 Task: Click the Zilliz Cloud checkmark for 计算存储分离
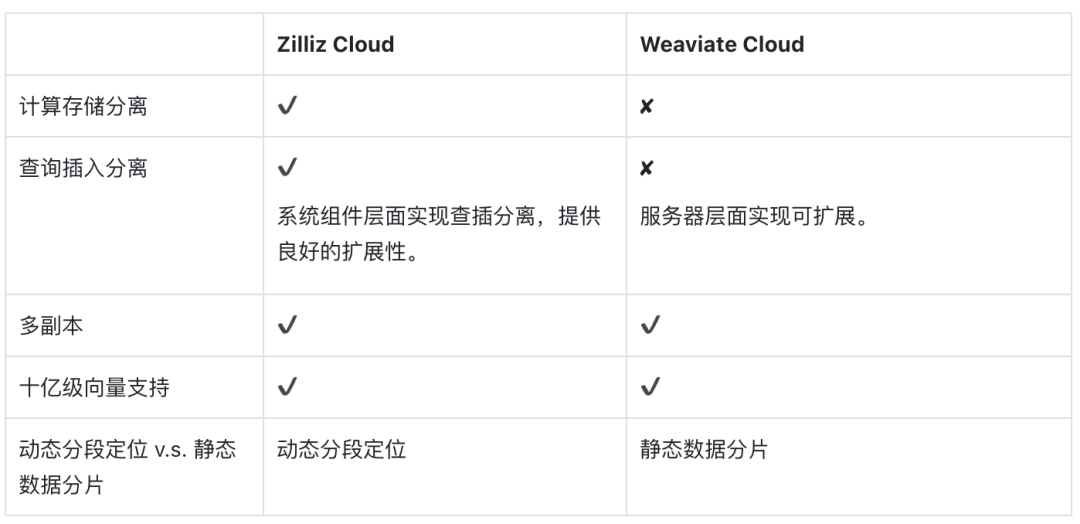(286, 106)
